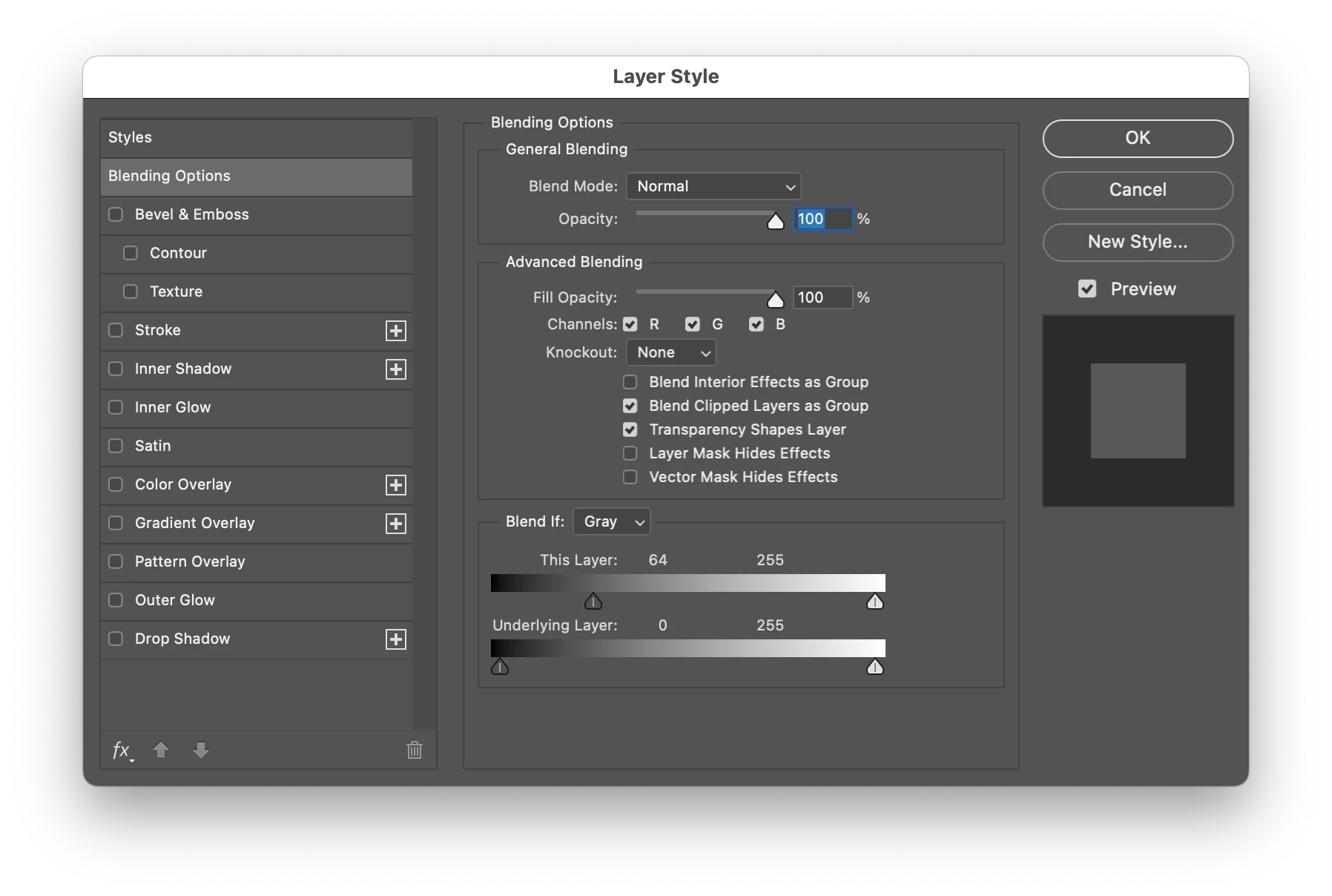Open the Pattern Overlay settings row
Viewport: 1332px width, 896px height.
coord(257,562)
